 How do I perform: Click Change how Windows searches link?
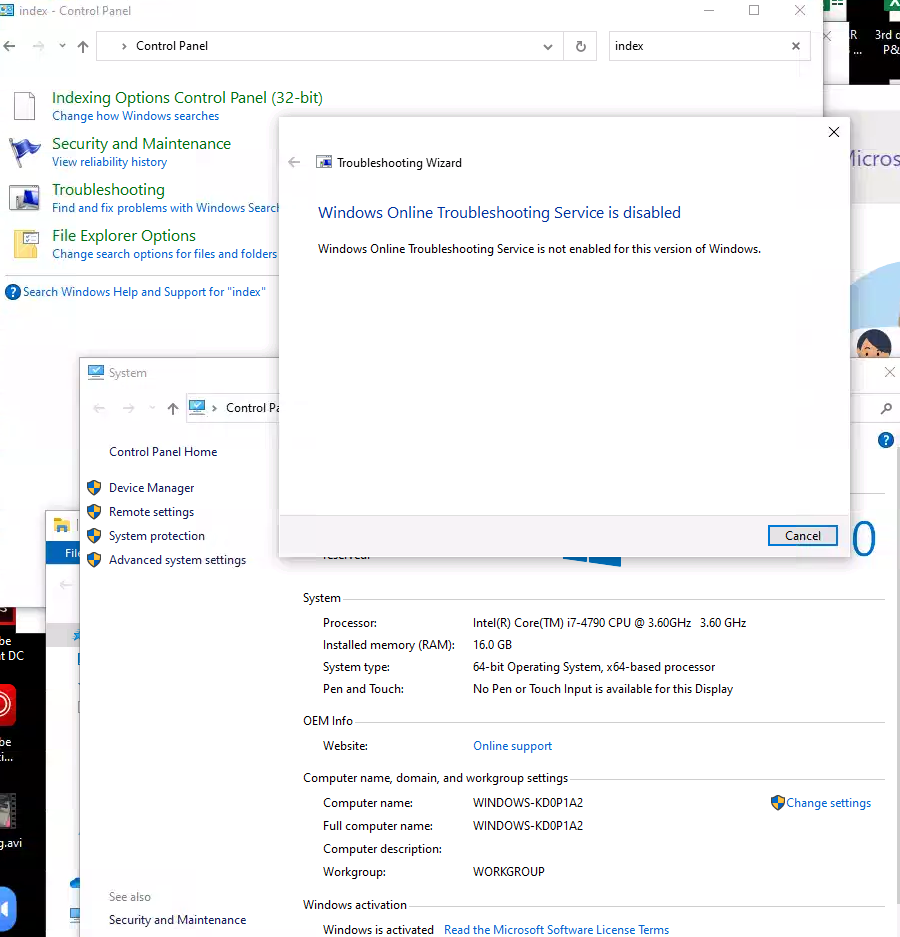(x=136, y=116)
